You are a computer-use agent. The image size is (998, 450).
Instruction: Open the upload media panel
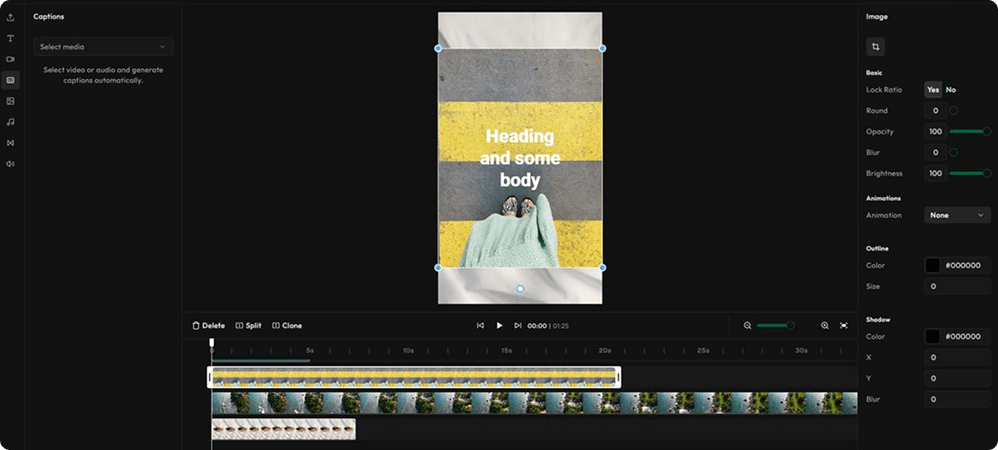10,17
